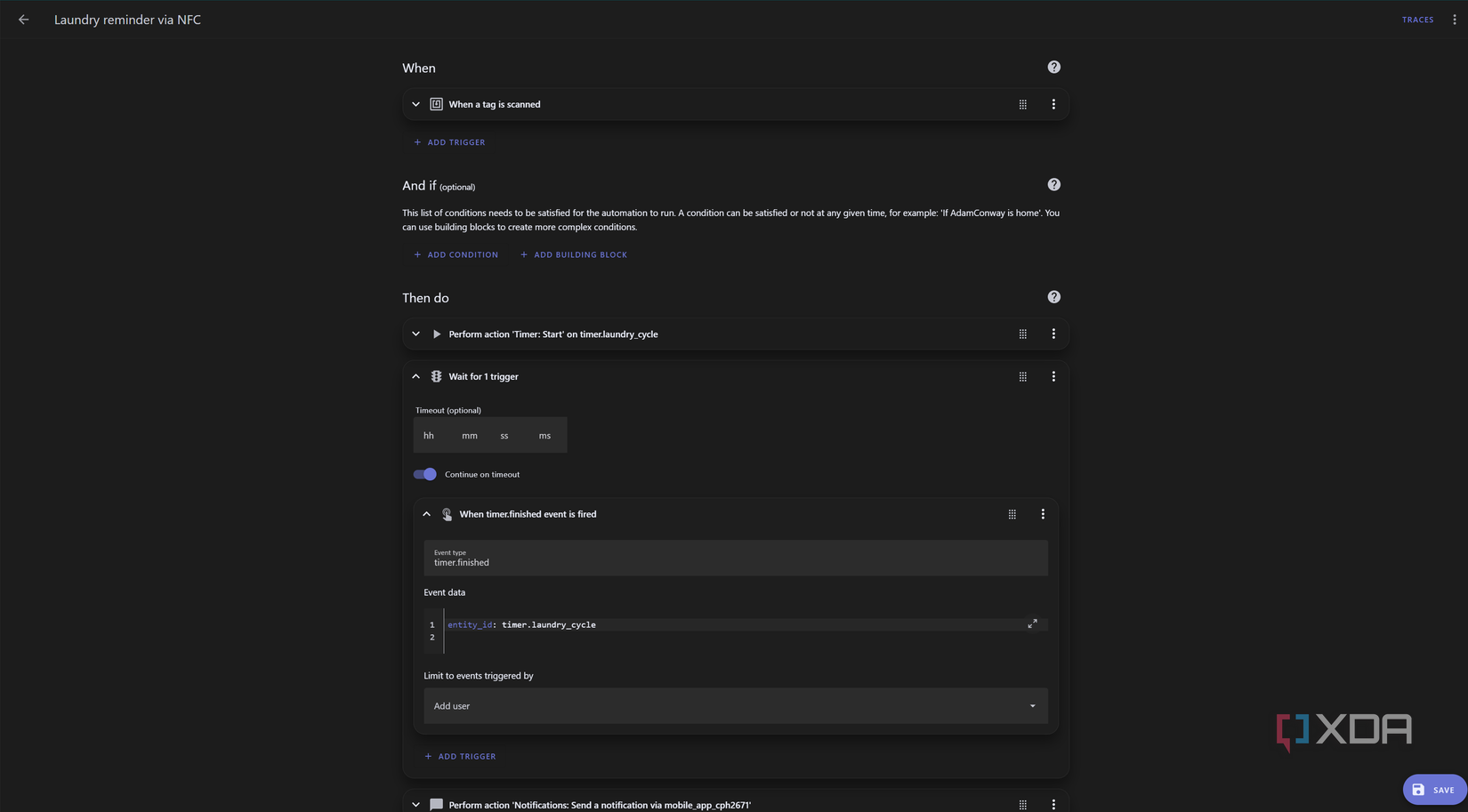Image resolution: width=1468 pixels, height=812 pixels.
Task: Click the help icon beside "Then do"
Action: [1053, 296]
